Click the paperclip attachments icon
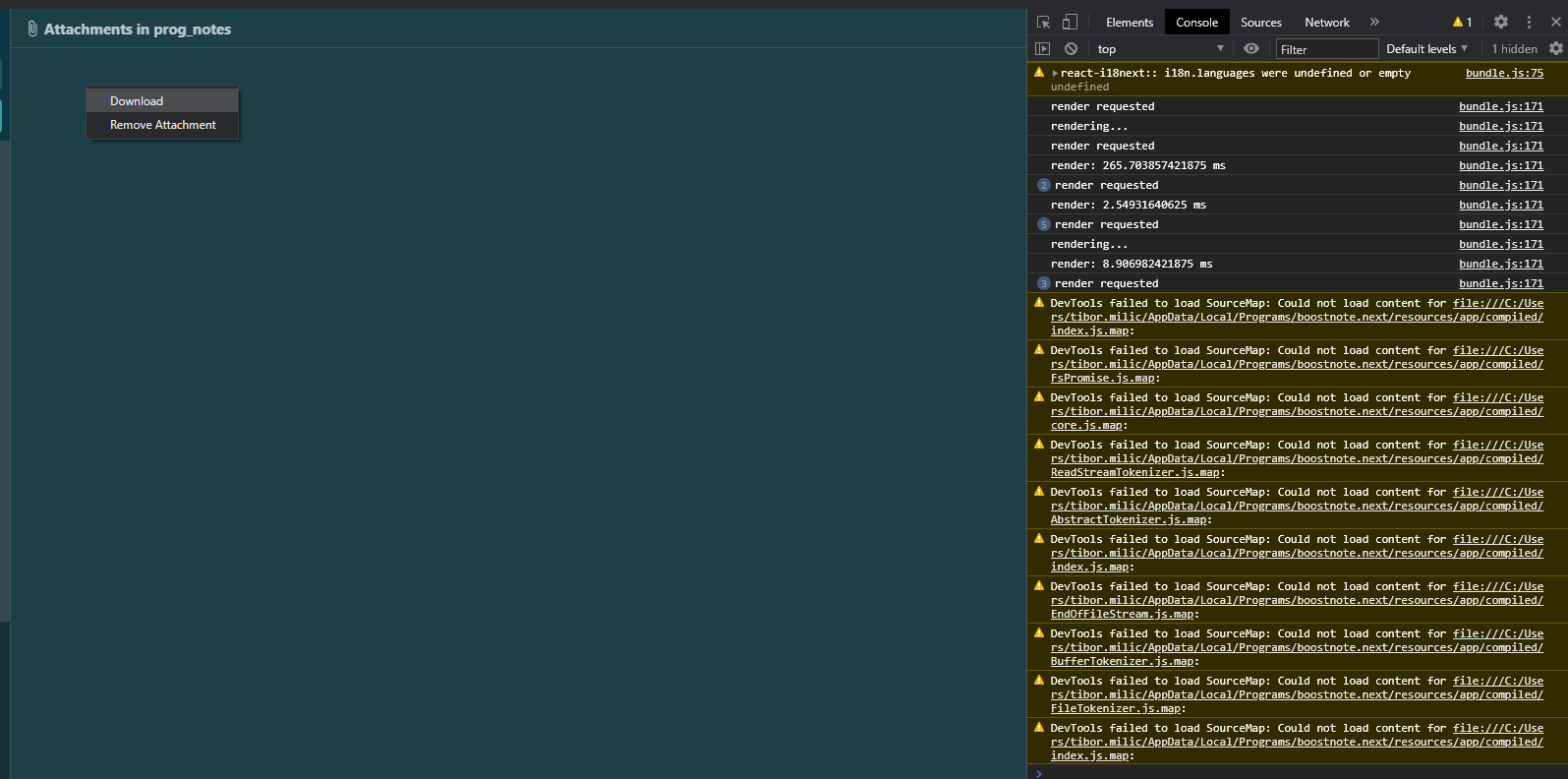The width and height of the screenshot is (1568, 779). [32, 30]
